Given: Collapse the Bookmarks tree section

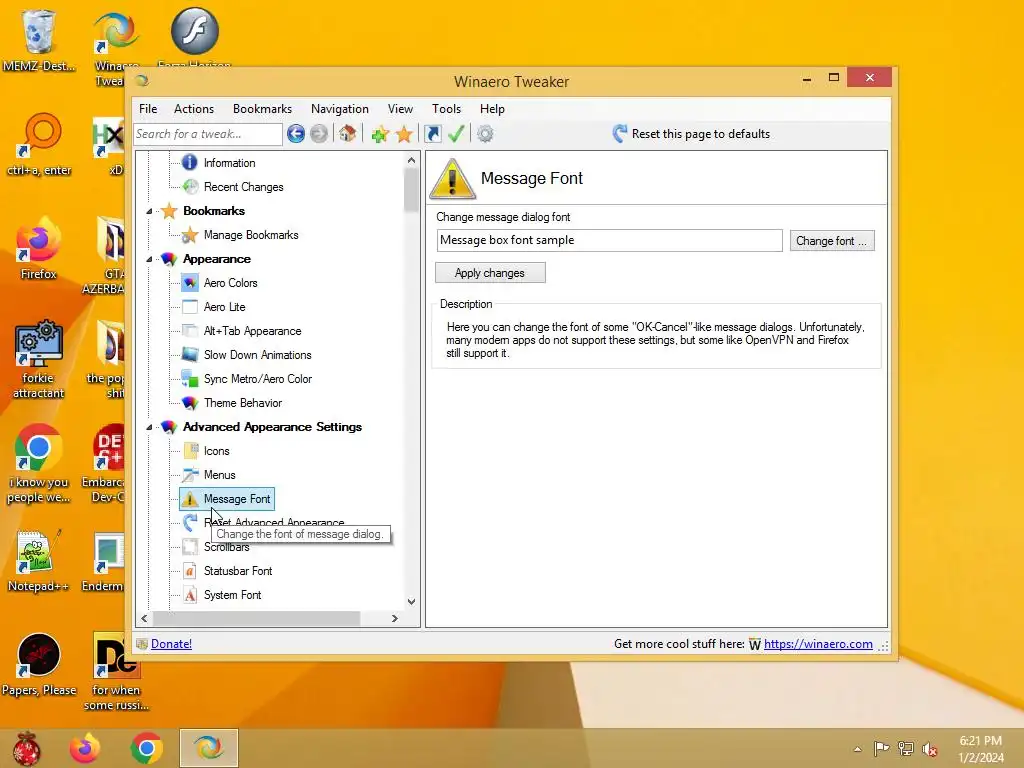Looking at the screenshot, I should coord(150,211).
